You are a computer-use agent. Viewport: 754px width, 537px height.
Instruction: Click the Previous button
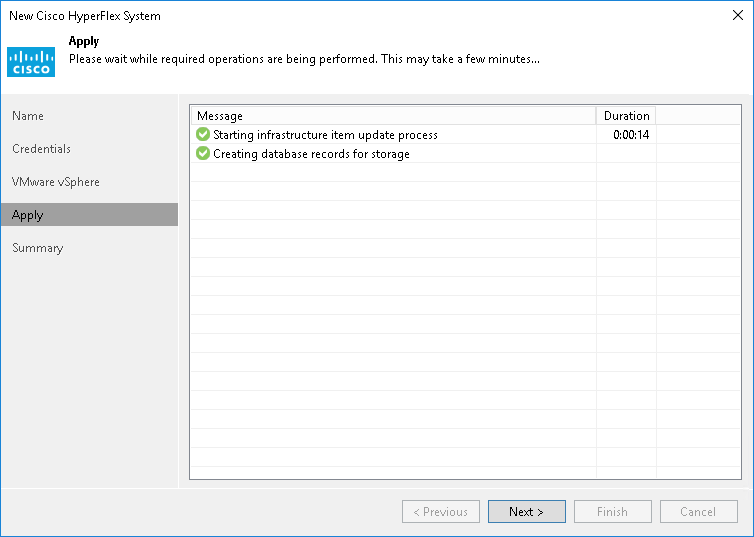[440, 512]
